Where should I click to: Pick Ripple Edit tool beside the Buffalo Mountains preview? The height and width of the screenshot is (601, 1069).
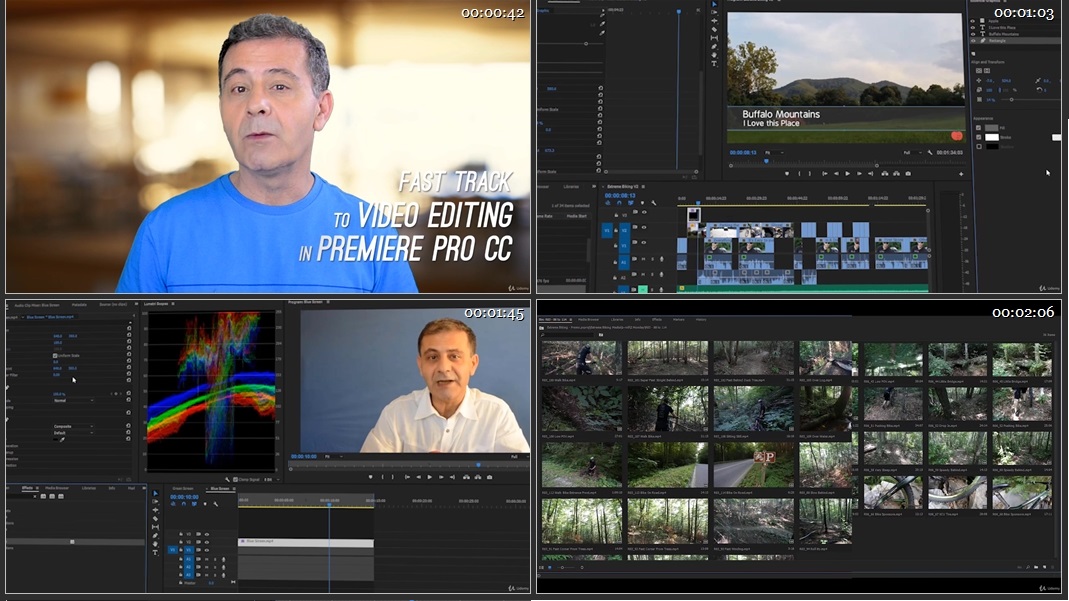click(x=714, y=21)
